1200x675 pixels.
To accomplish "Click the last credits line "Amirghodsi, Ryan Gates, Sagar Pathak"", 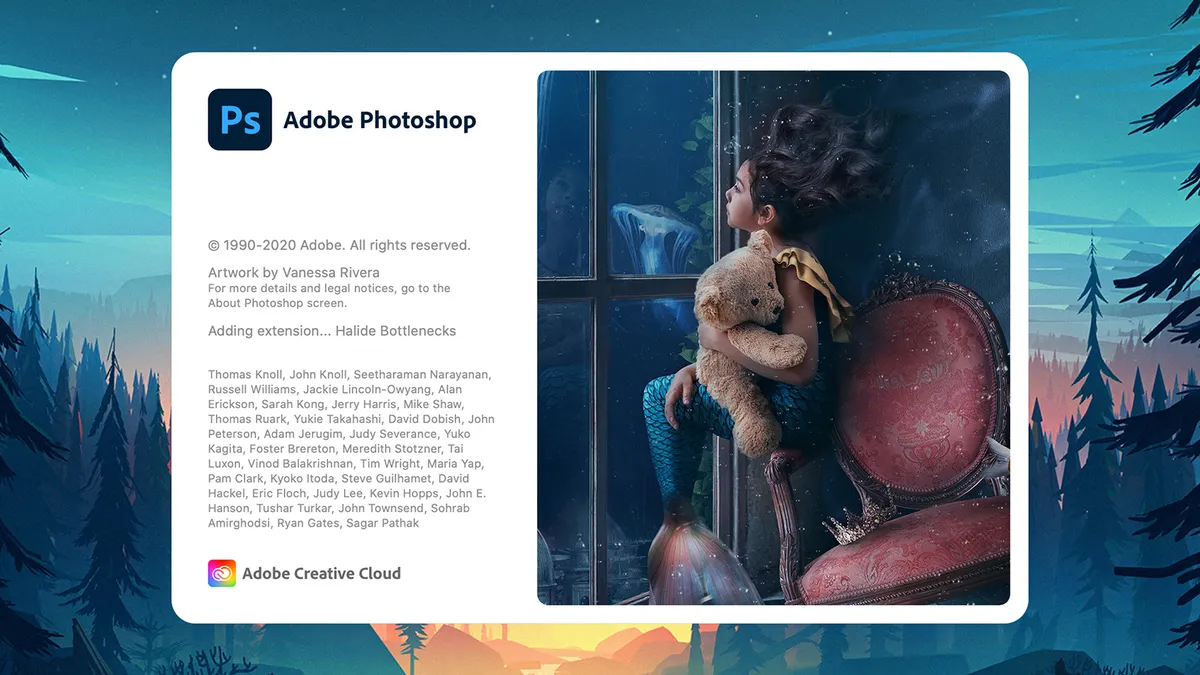I will pos(314,523).
